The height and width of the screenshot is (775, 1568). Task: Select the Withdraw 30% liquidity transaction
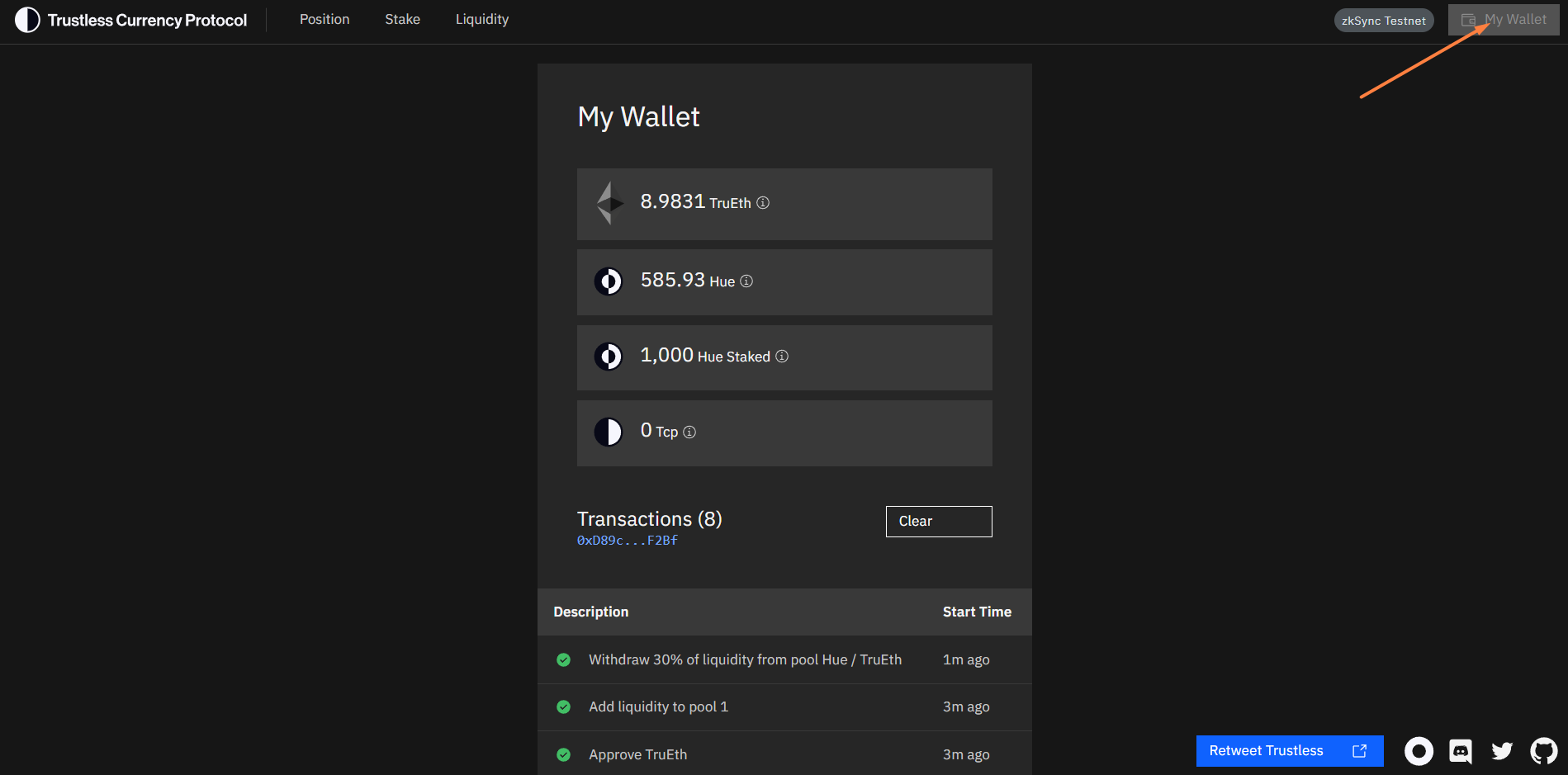click(x=744, y=659)
